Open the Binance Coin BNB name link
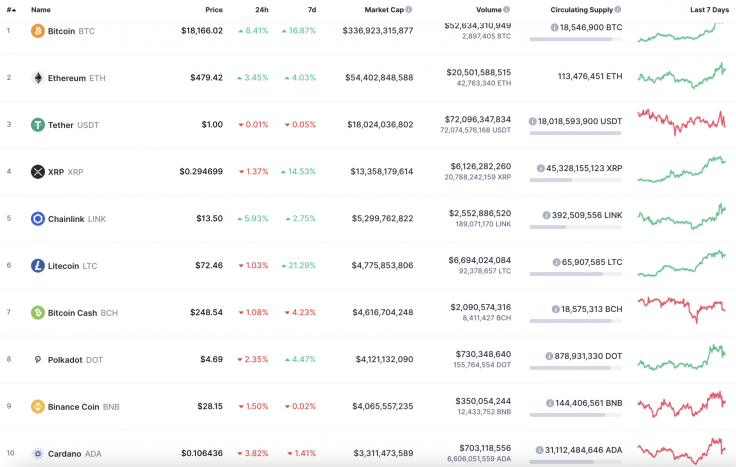 84,406
